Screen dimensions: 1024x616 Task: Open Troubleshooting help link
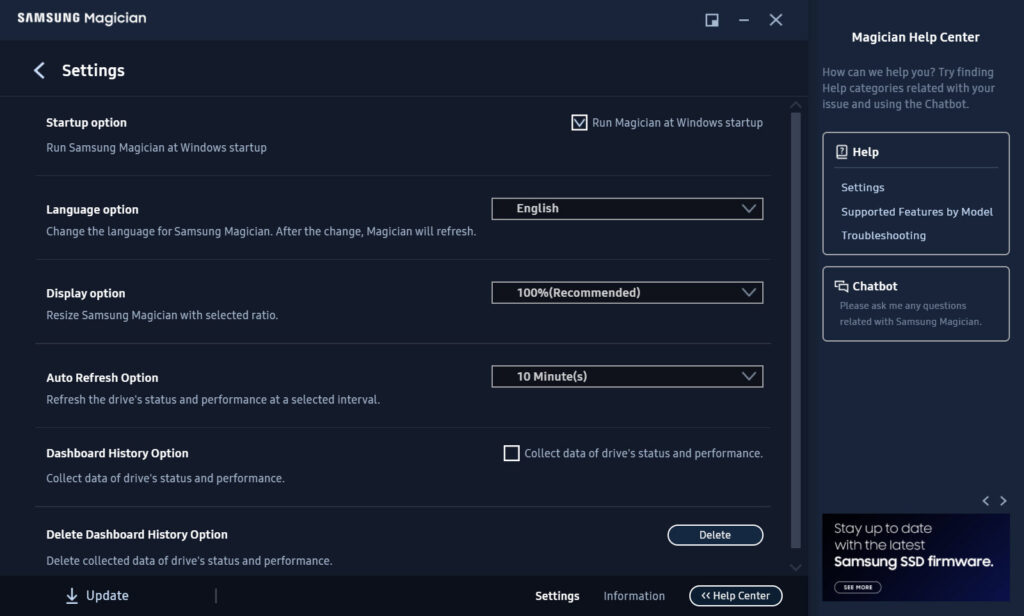tap(884, 235)
